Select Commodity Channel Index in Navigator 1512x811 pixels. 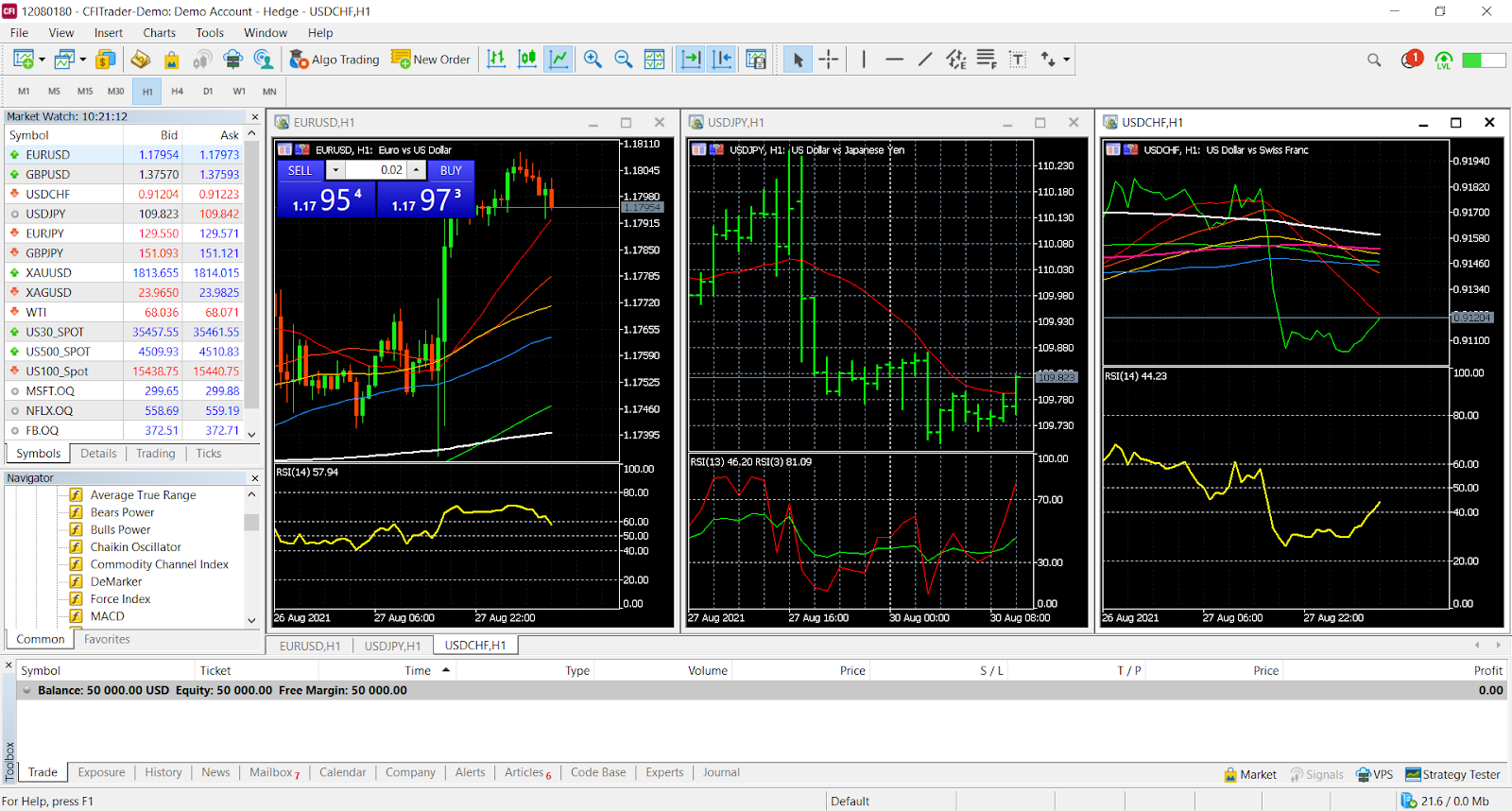click(x=159, y=564)
